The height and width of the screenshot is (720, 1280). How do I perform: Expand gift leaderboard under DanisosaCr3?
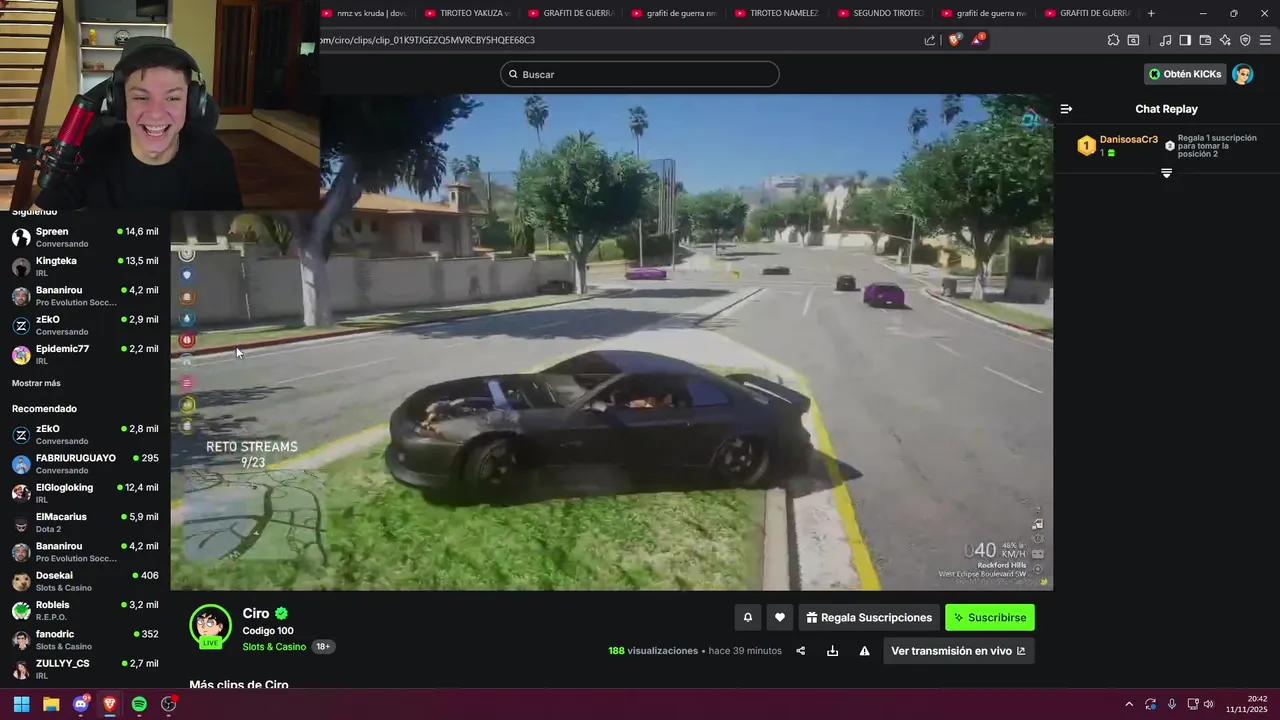1166,173
